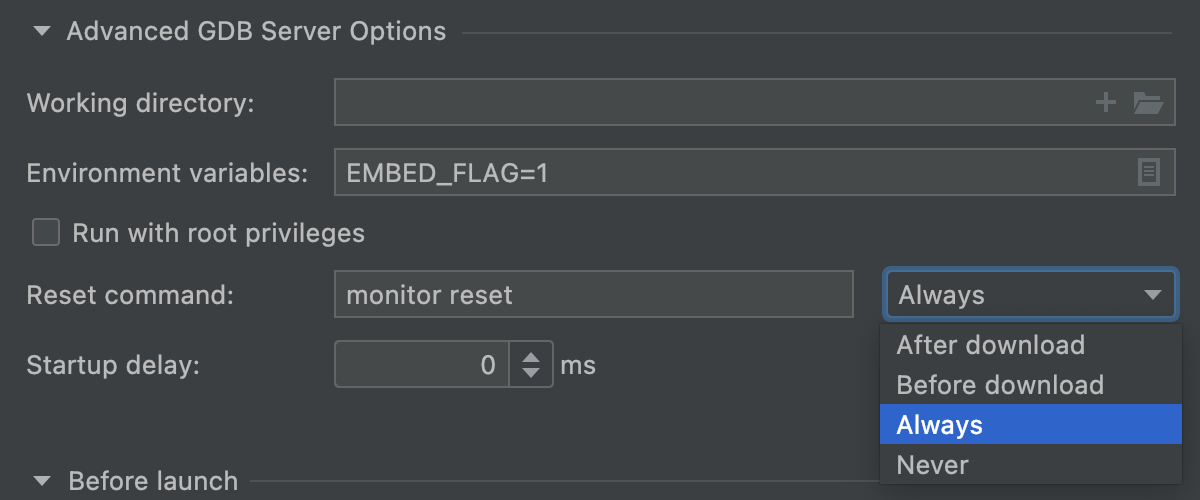Collapse Advanced GDB Server Options section

tap(41, 31)
